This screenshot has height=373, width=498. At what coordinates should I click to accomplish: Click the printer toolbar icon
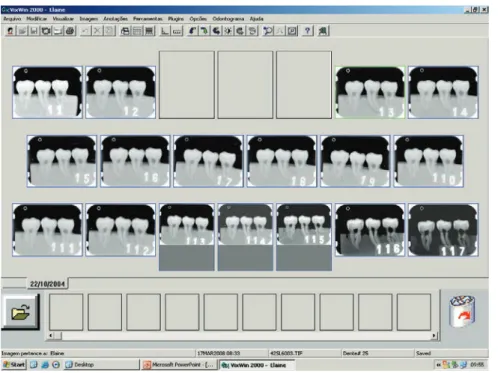(70, 31)
